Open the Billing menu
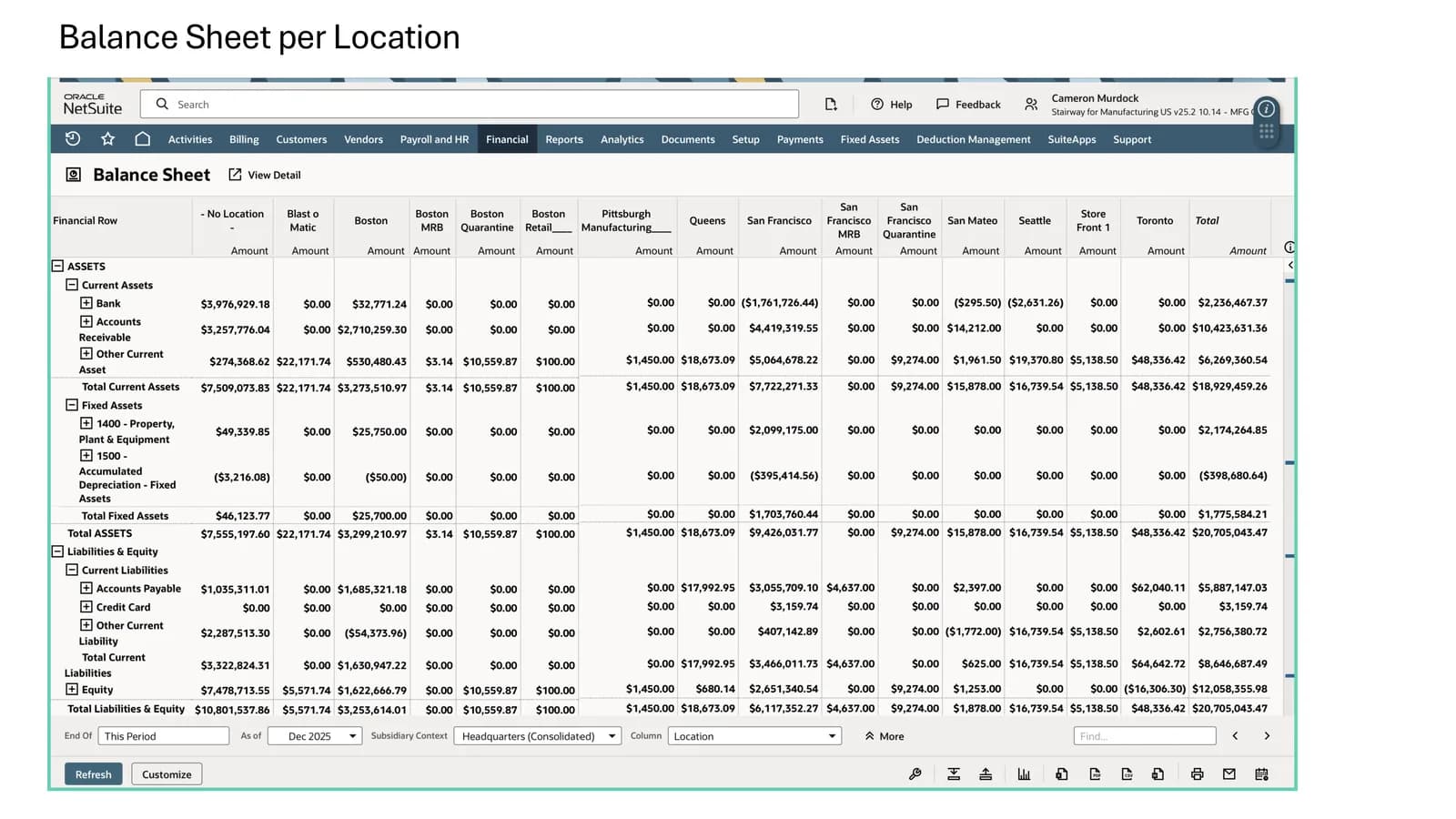Viewport: 1456px width, 819px height. pos(244,139)
